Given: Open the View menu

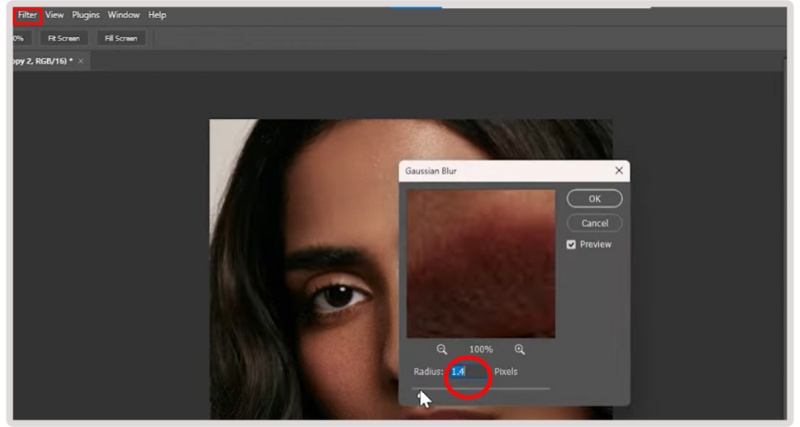Looking at the screenshot, I should click(x=54, y=15).
